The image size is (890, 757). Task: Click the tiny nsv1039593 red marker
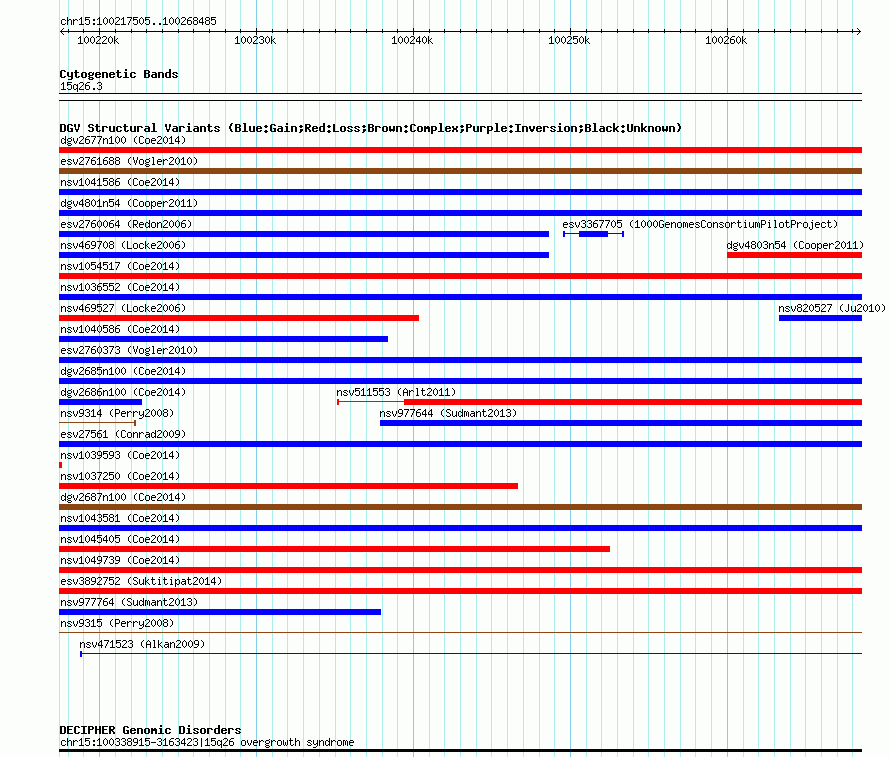[x=61, y=465]
